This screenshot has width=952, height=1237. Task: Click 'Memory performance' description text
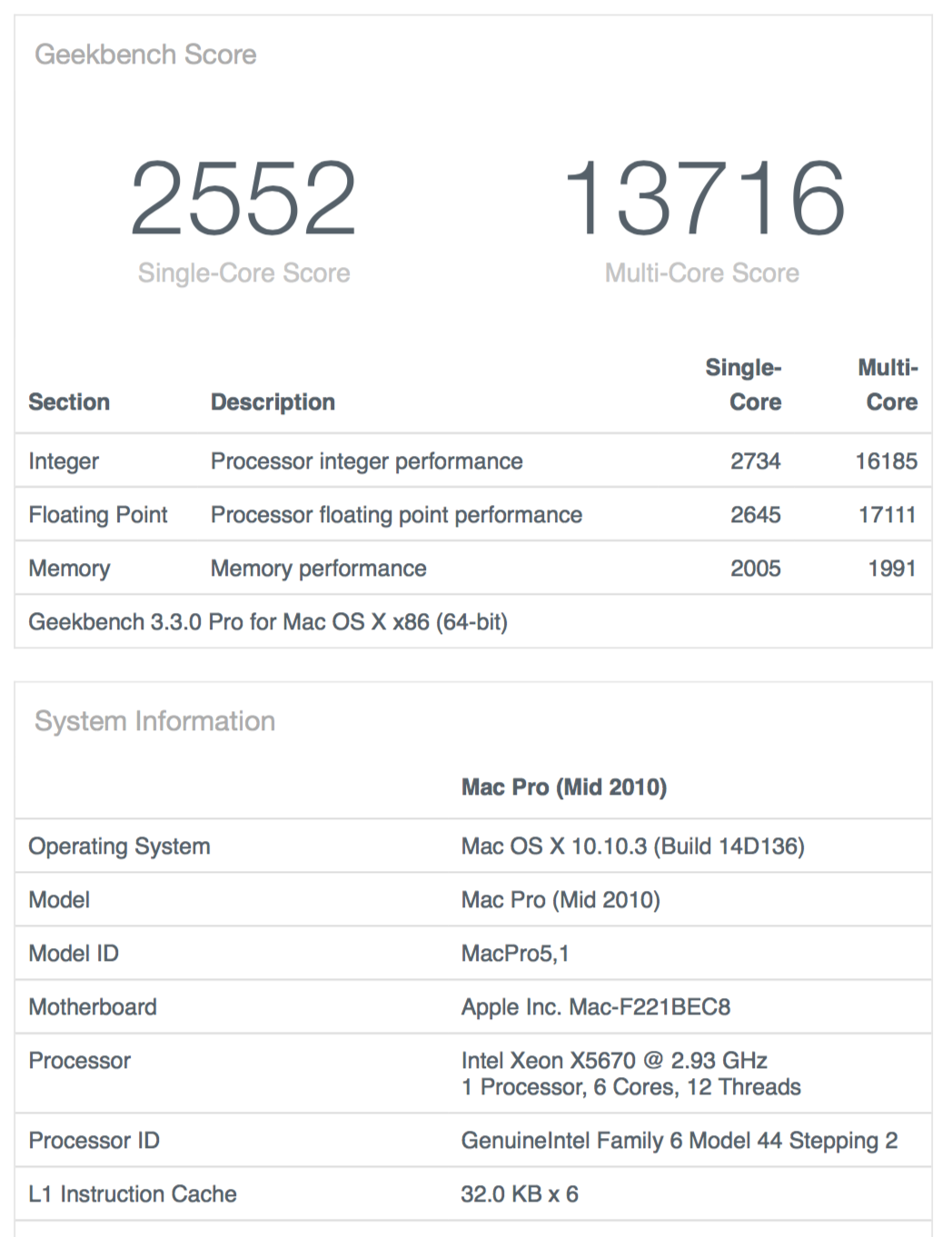point(319,569)
